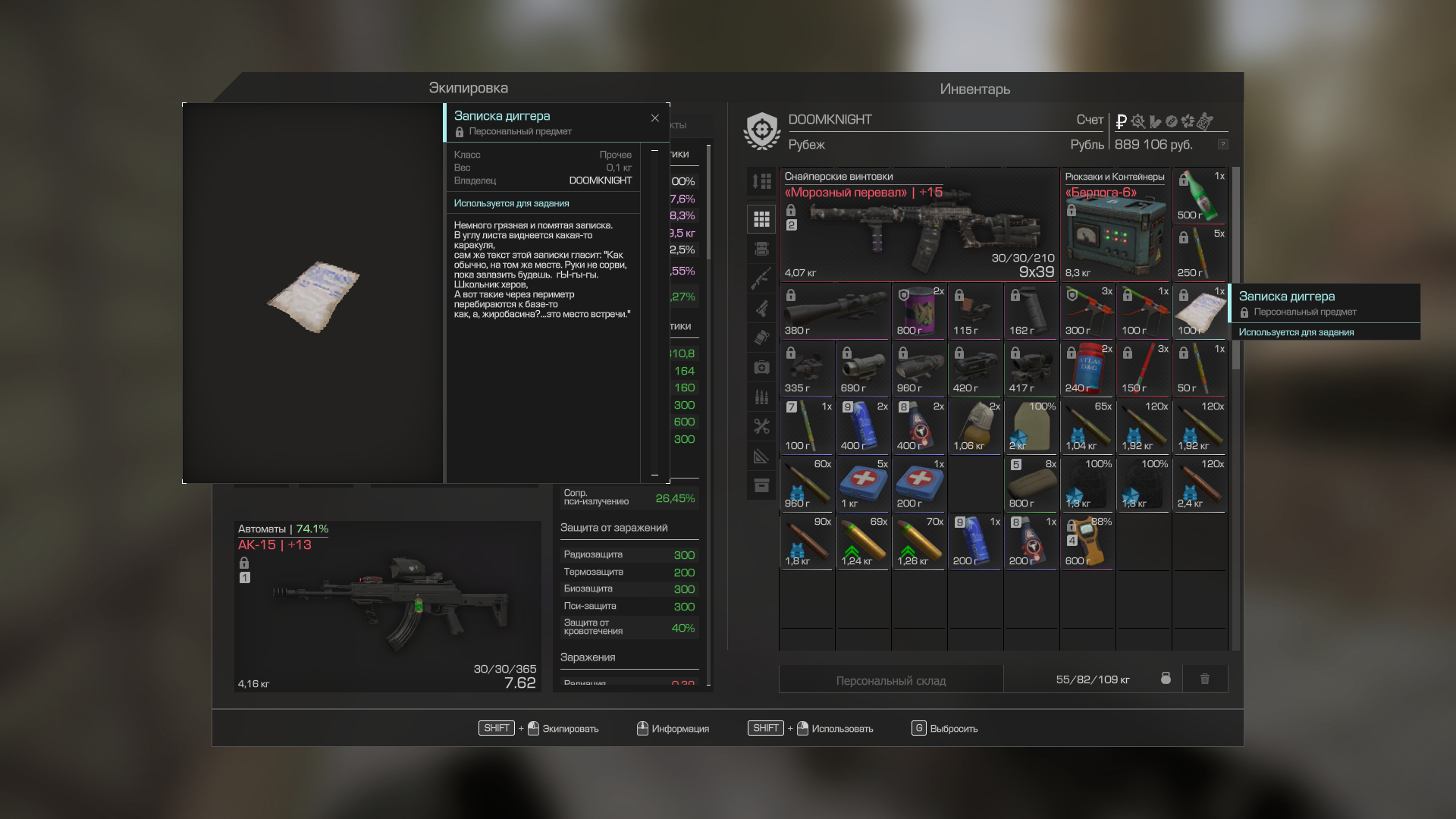Image resolution: width=1456 pixels, height=819 pixels.
Task: Click the weight kettlebell icon
Action: [x=1166, y=678]
